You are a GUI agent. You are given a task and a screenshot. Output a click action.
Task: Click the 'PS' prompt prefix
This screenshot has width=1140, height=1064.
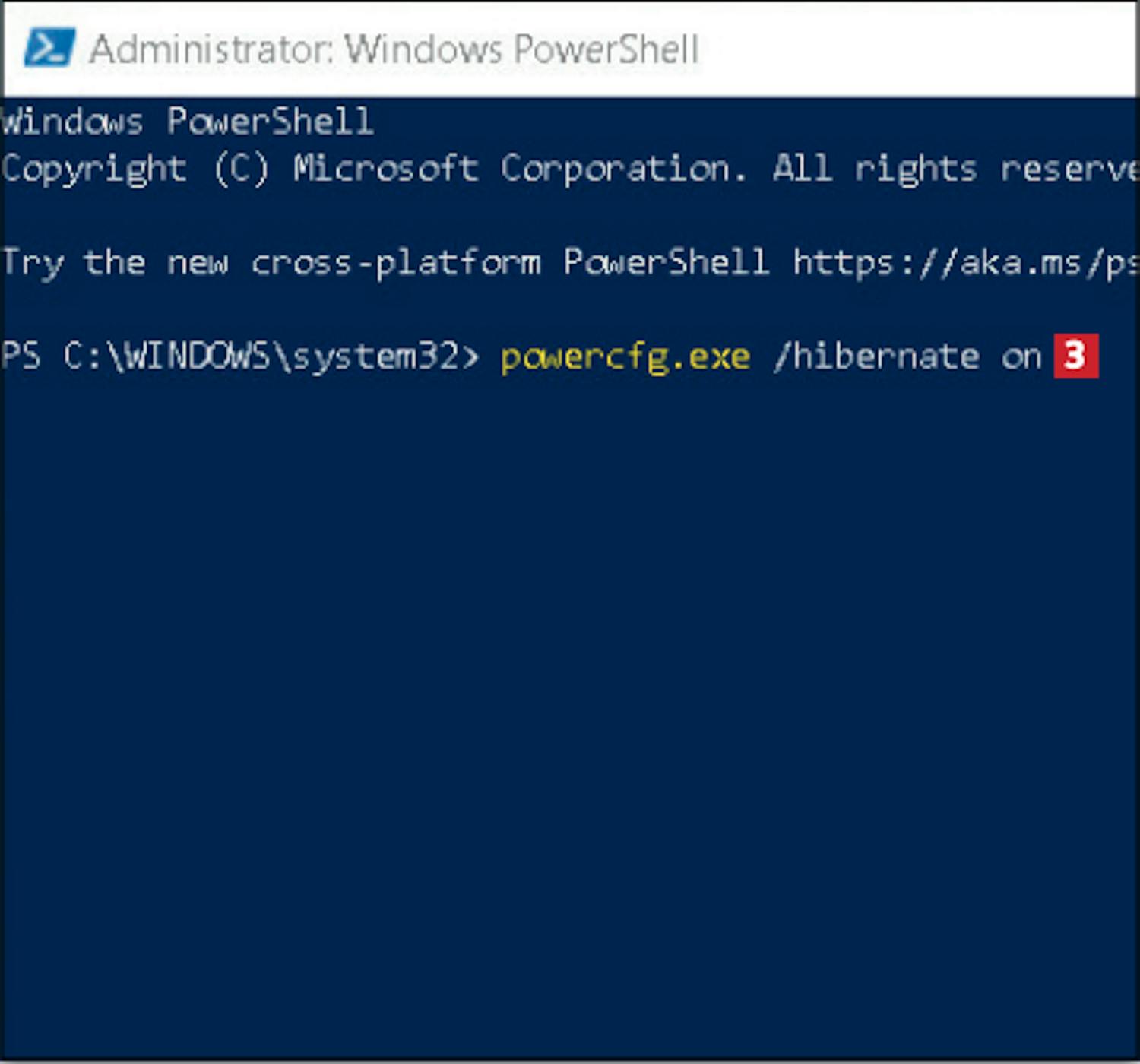21,356
